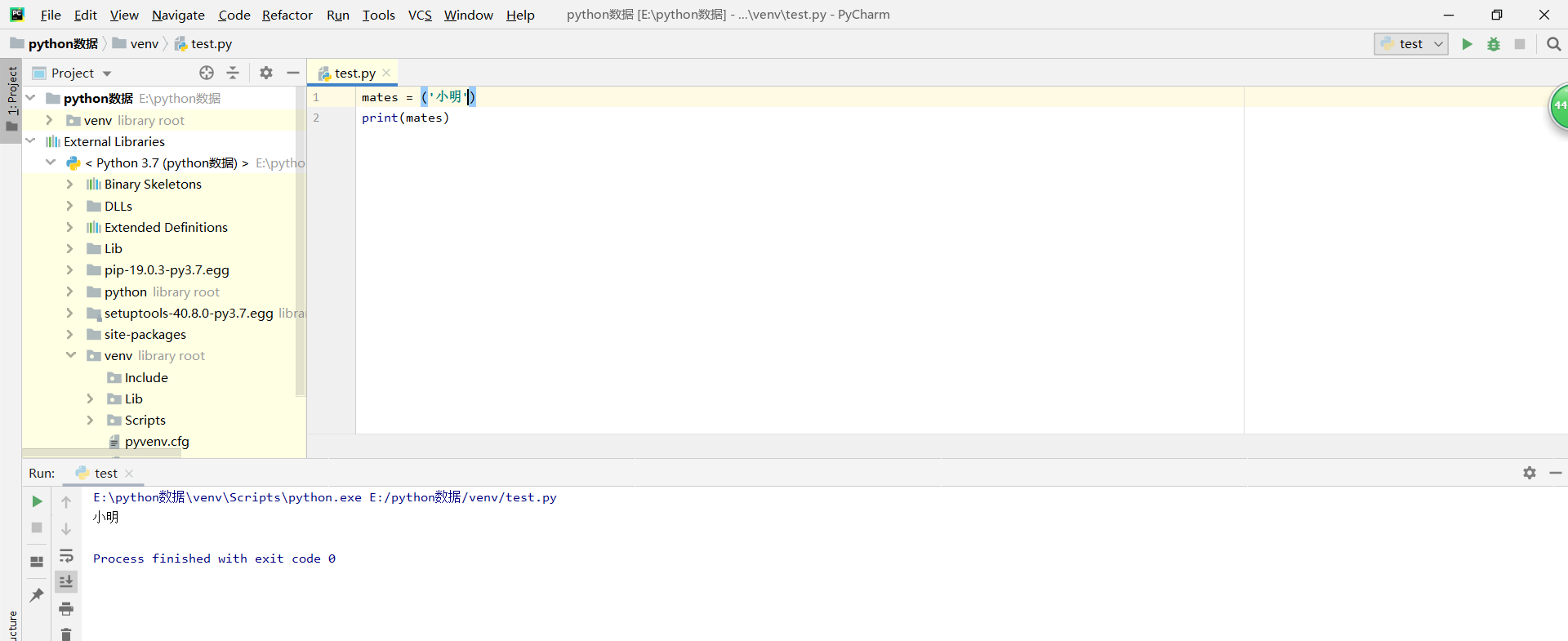Viewport: 1568px width, 641px height.
Task: Toggle the 1: Project tool window button
Action: (x=11, y=100)
